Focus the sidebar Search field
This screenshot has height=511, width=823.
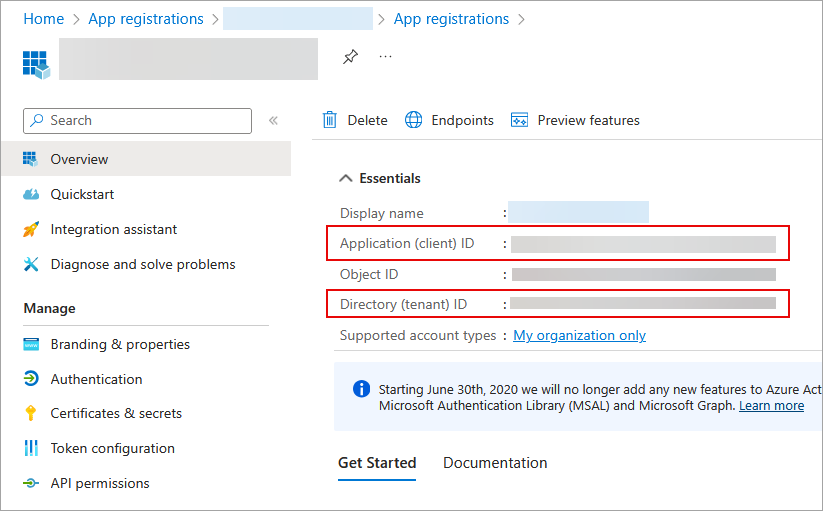pyautogui.click(x=138, y=121)
